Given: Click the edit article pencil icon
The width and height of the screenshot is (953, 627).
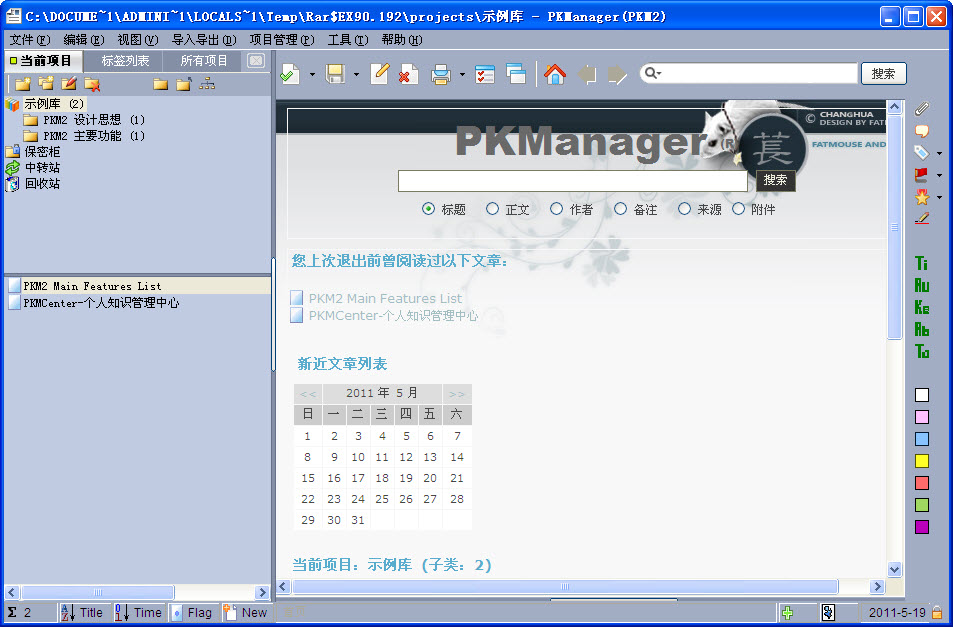Looking at the screenshot, I should (380, 74).
